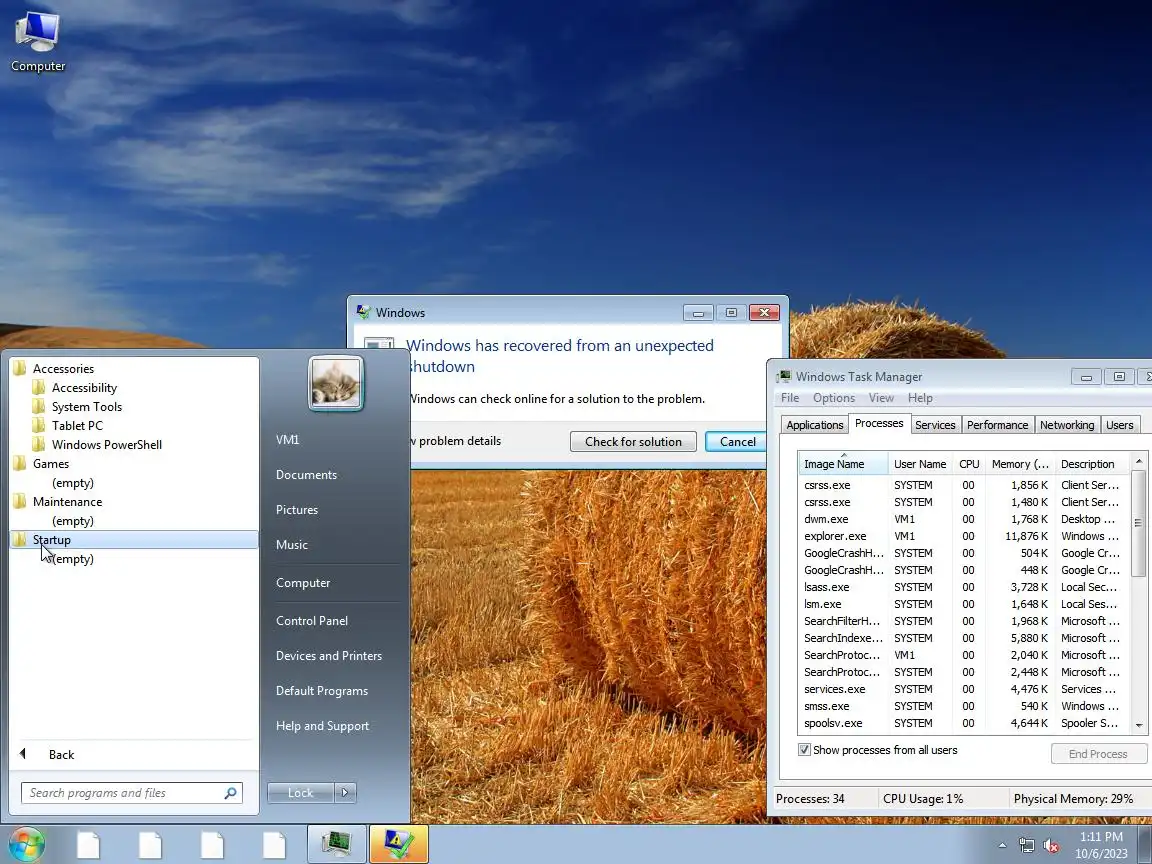The height and width of the screenshot is (864, 1152).
Task: Click the Task Manager title bar icon
Action: [784, 376]
